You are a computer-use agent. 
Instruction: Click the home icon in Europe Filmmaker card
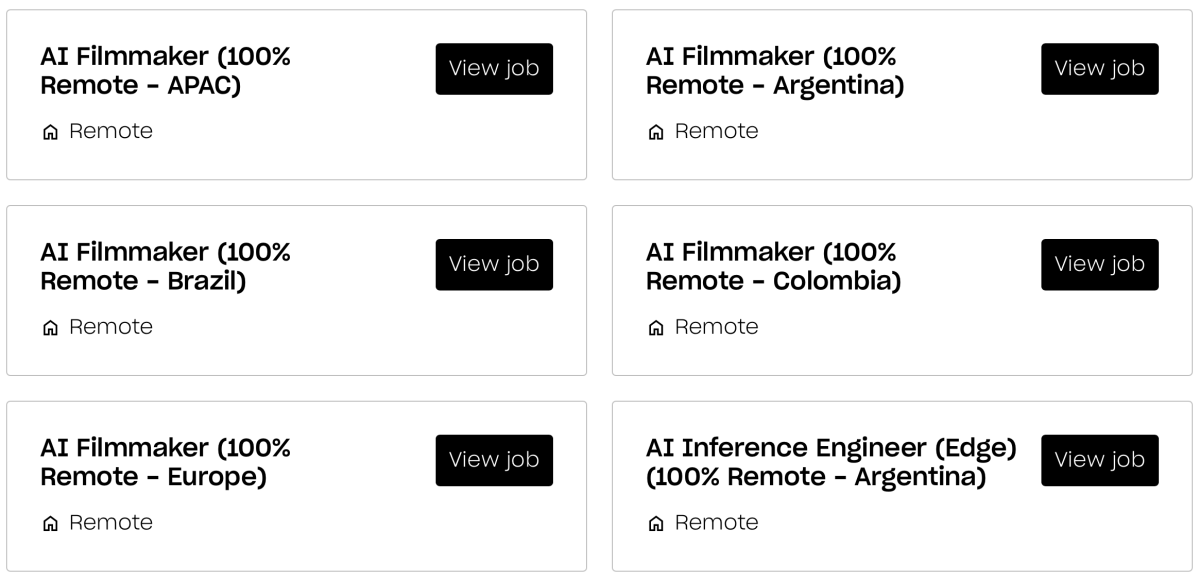point(50,524)
